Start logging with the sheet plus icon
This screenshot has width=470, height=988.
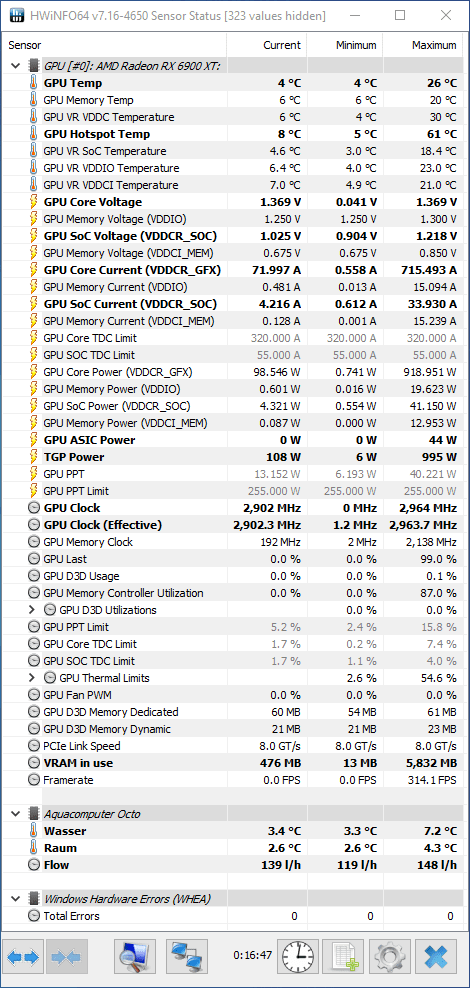343,957
